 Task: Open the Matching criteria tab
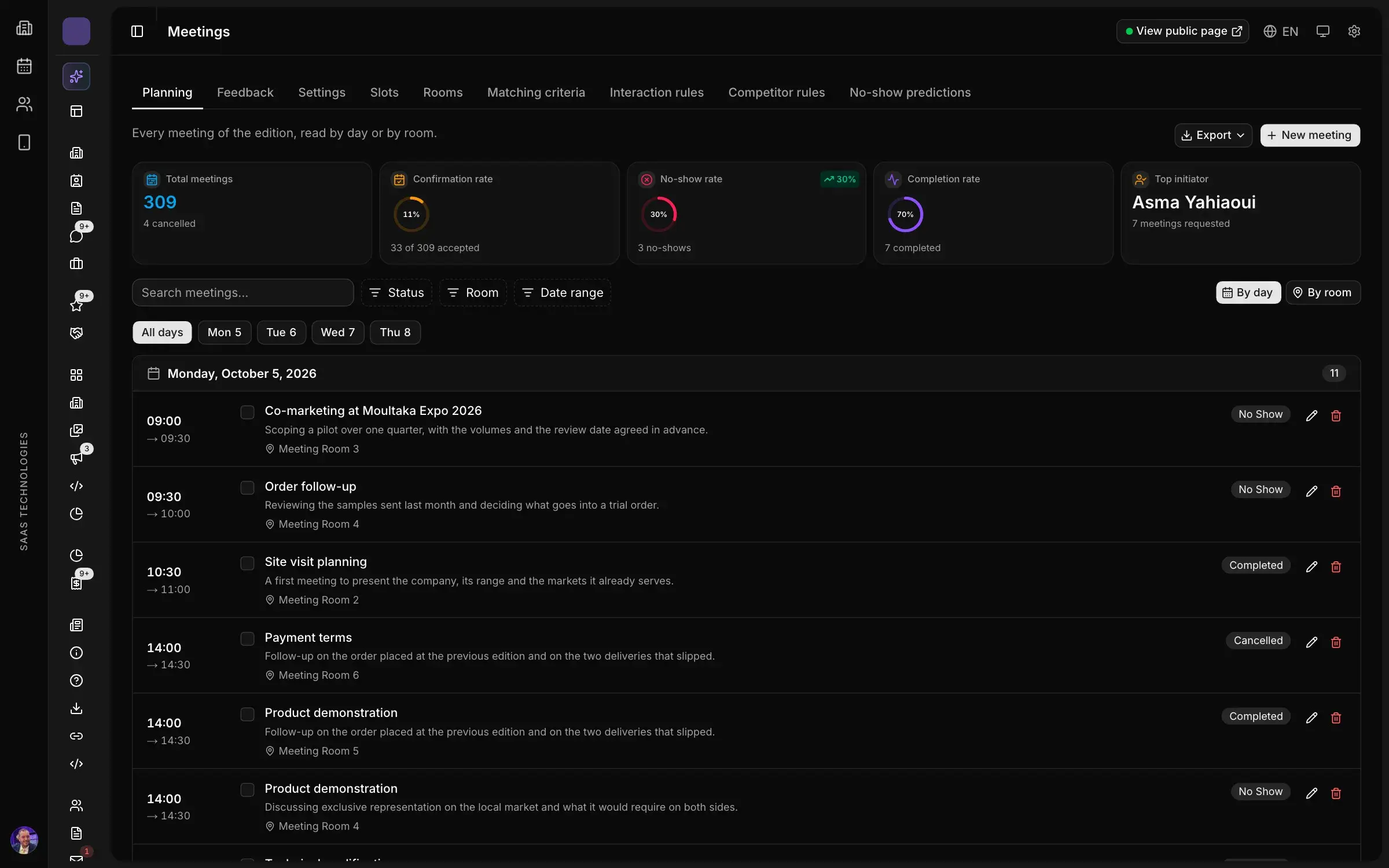click(x=536, y=93)
